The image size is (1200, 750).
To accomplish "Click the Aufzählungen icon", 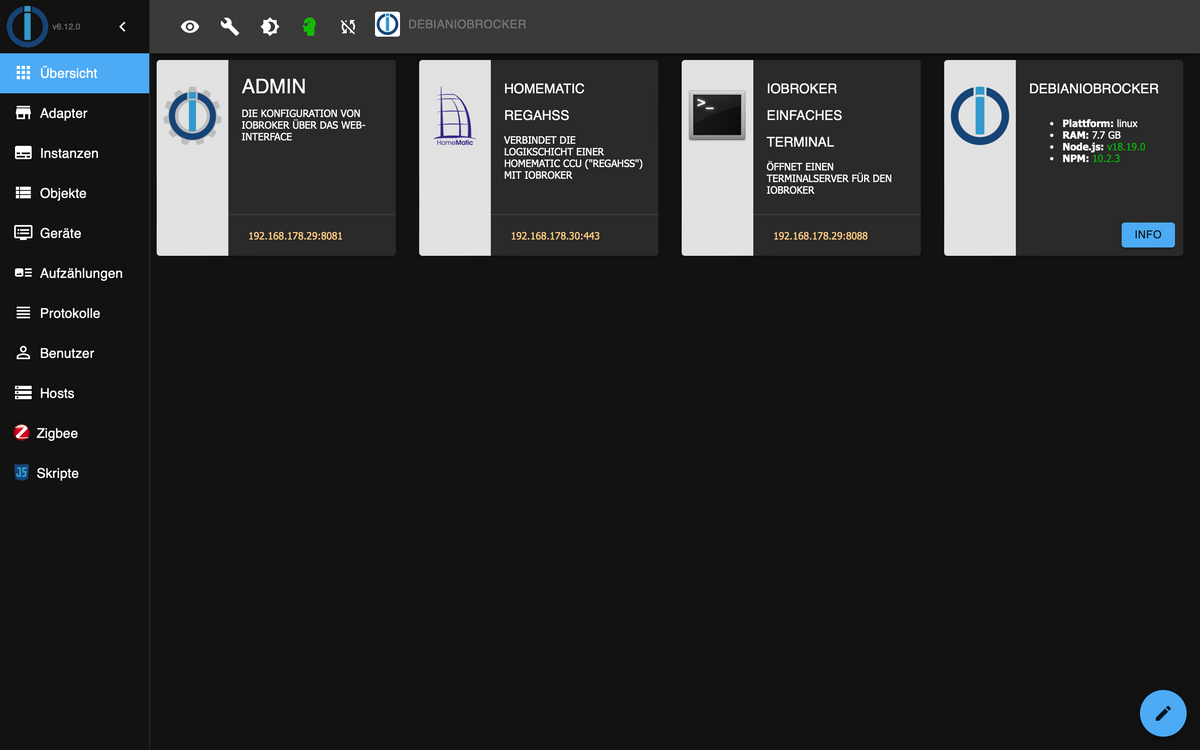I will [x=23, y=273].
